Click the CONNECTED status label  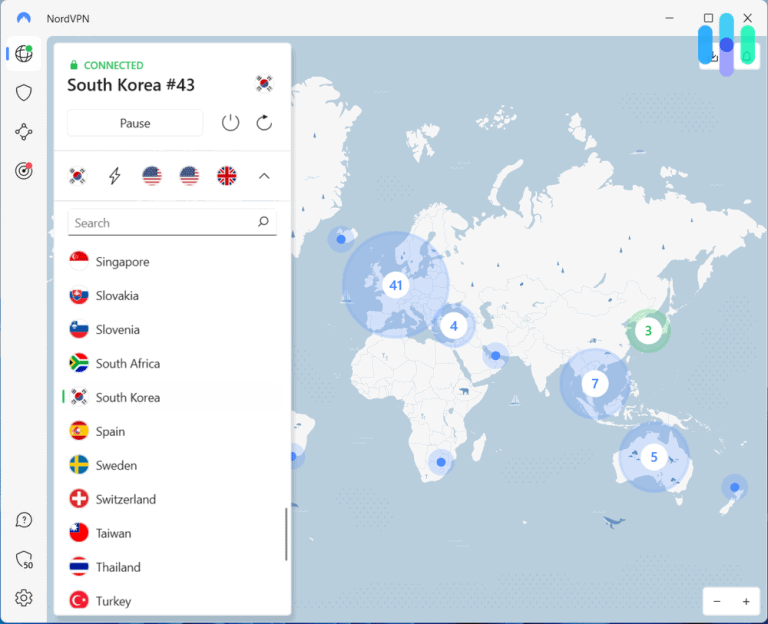[x=114, y=65]
